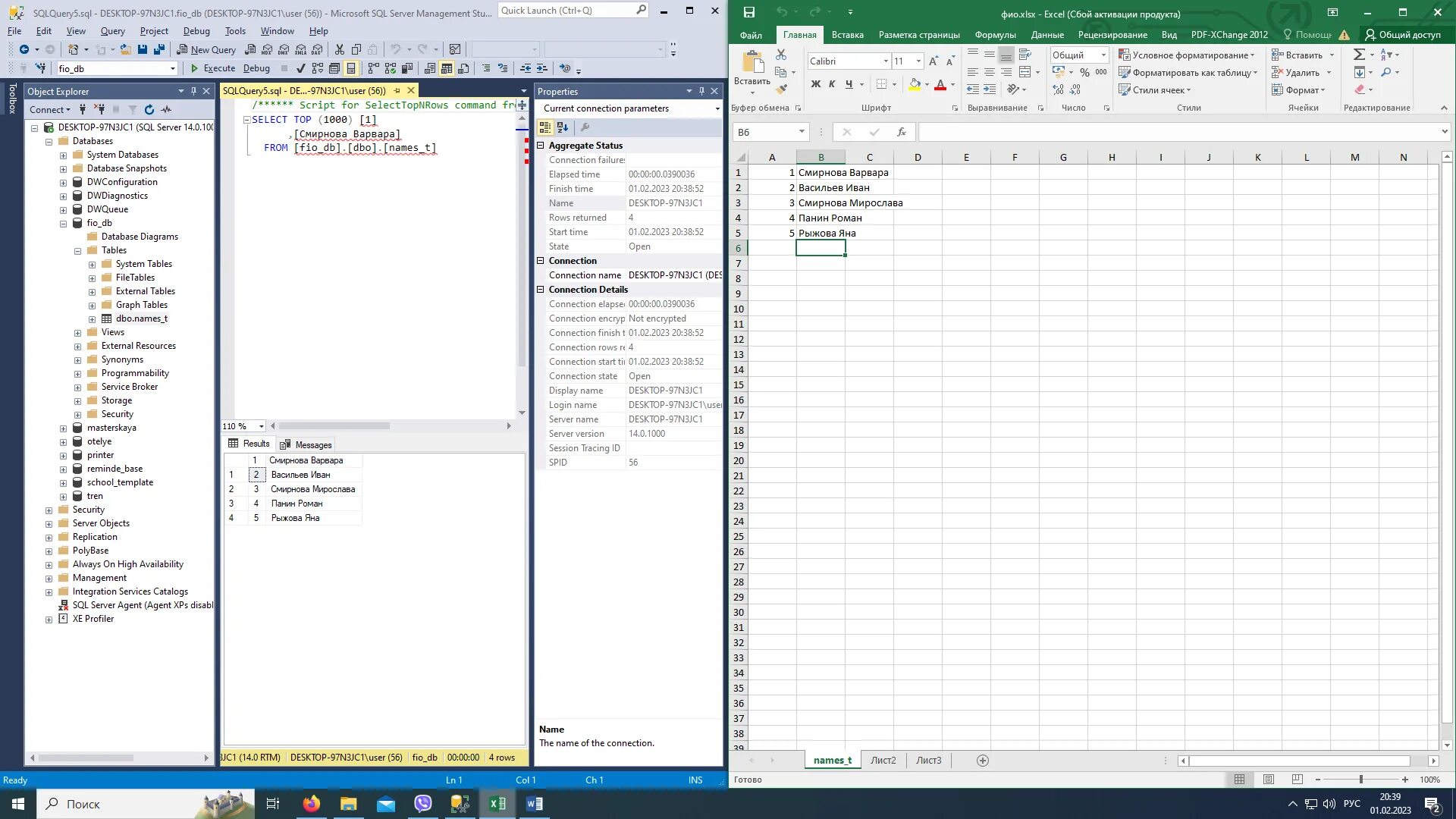1456x819 pixels.
Task: Click the Find and Select magnifier icon
Action: point(1386,72)
